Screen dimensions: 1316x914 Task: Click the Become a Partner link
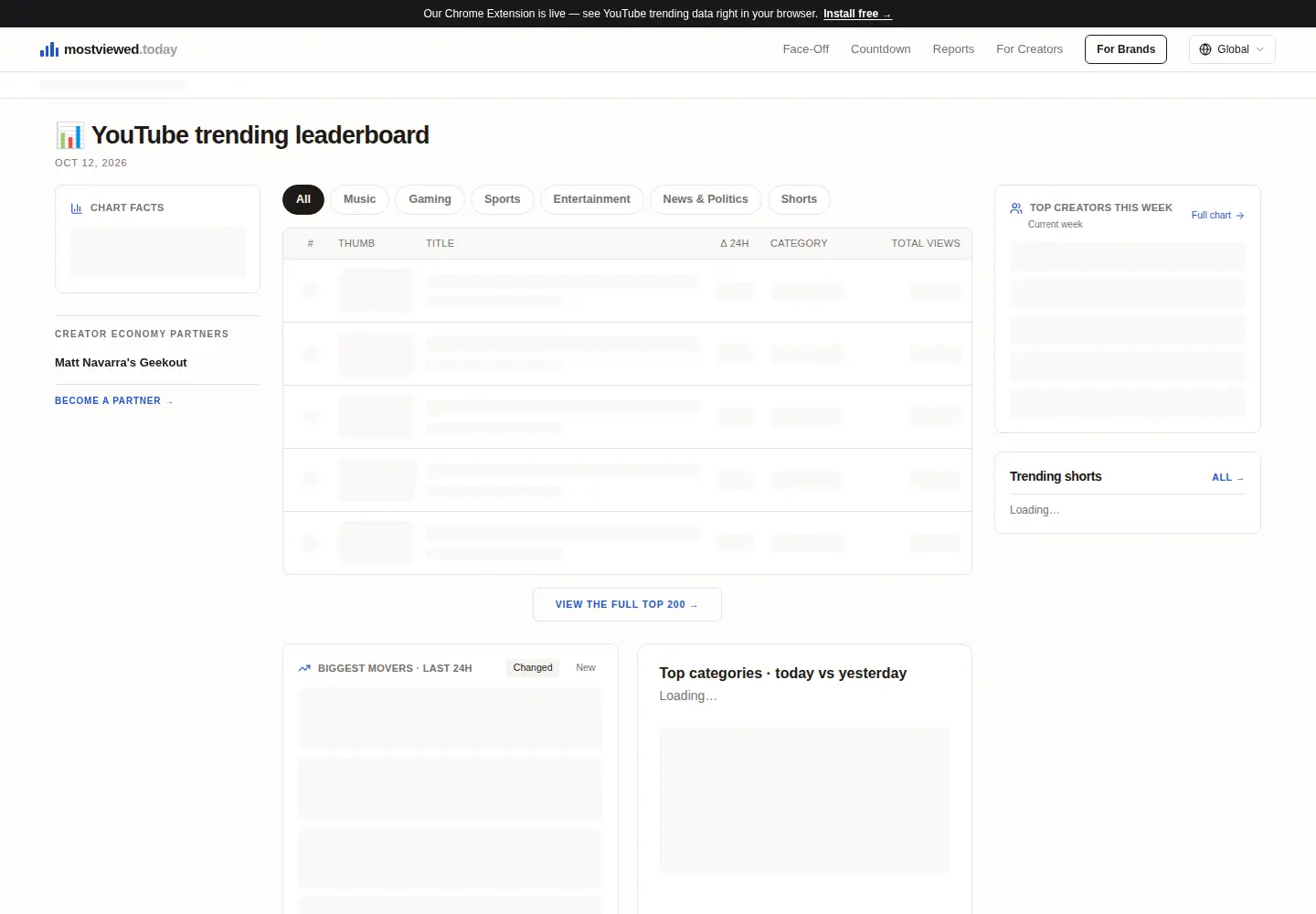(x=113, y=401)
